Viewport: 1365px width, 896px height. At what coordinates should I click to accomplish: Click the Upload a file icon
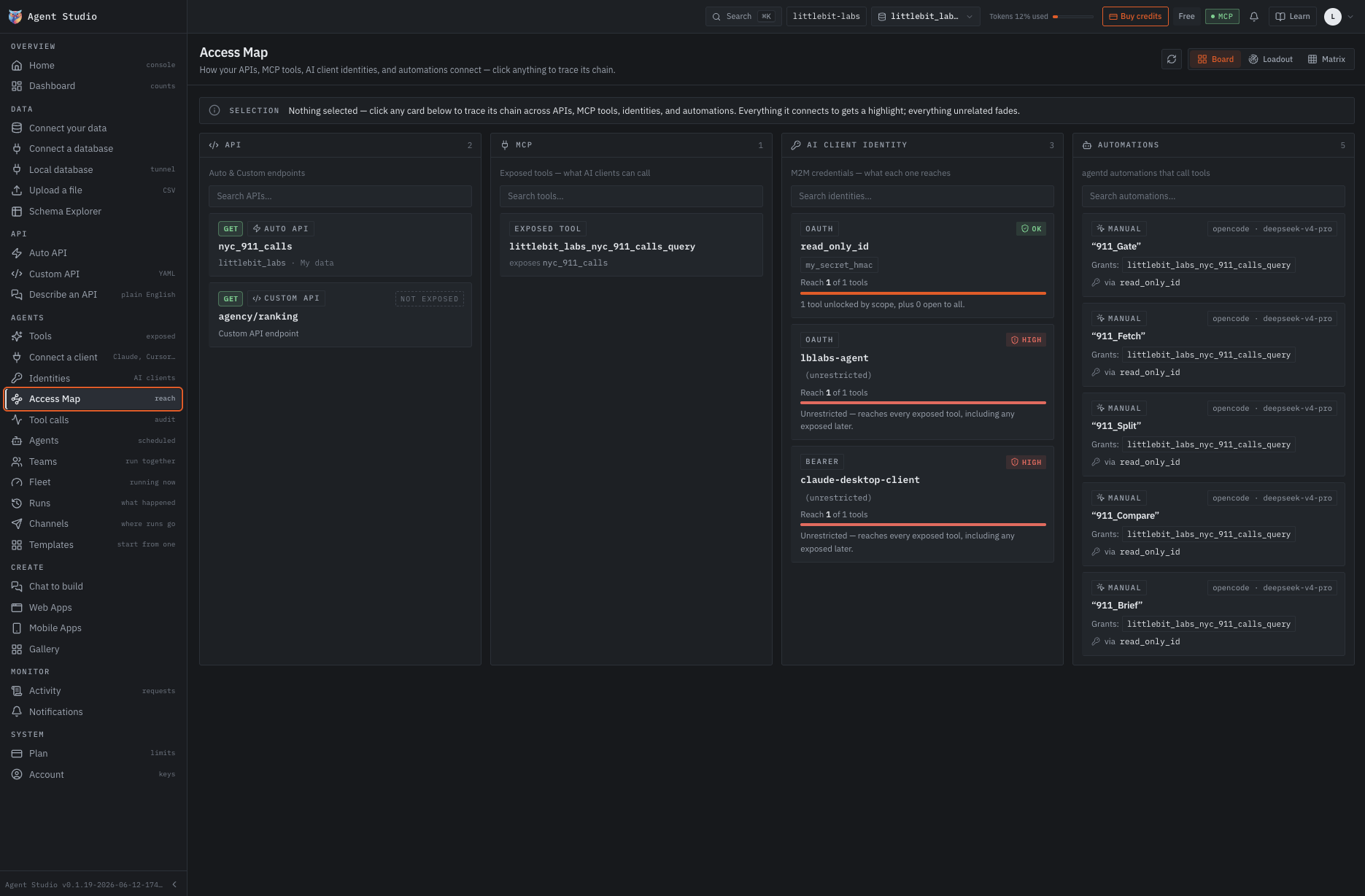17,190
